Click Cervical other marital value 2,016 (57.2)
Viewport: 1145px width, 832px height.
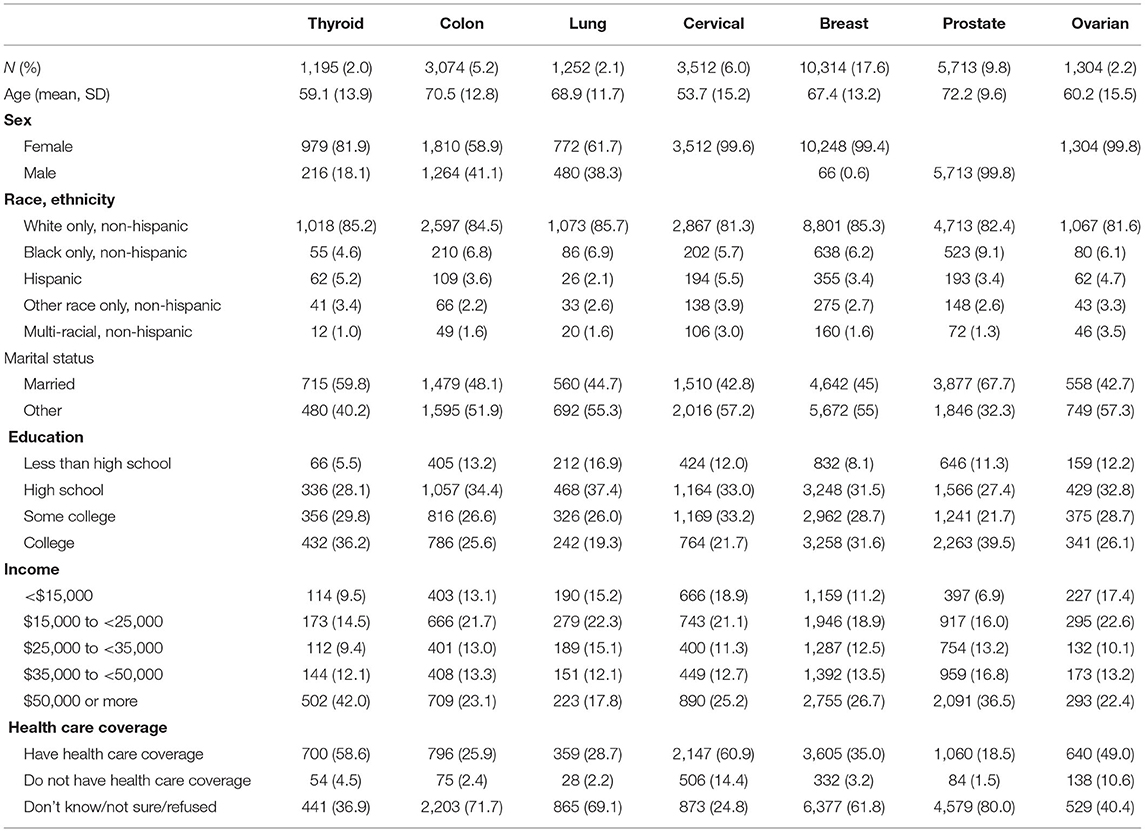(x=713, y=411)
